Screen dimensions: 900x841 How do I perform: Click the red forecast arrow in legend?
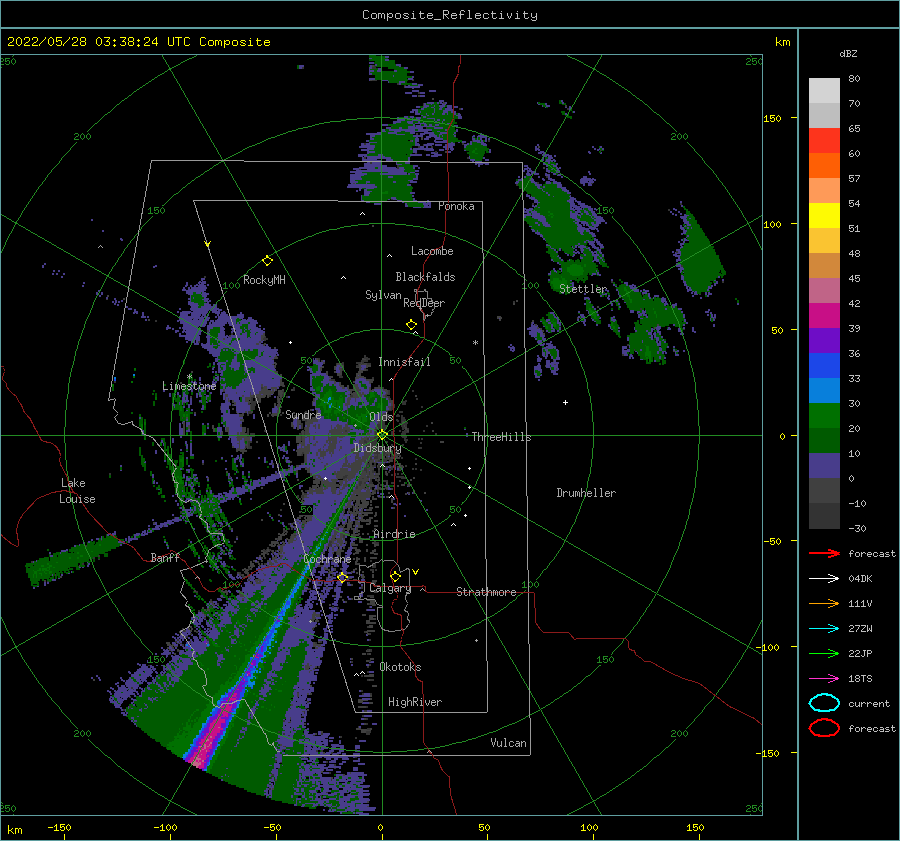pos(824,553)
